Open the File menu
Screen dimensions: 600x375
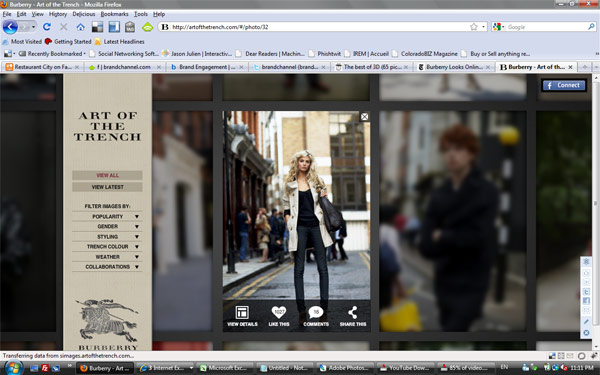[x=7, y=14]
